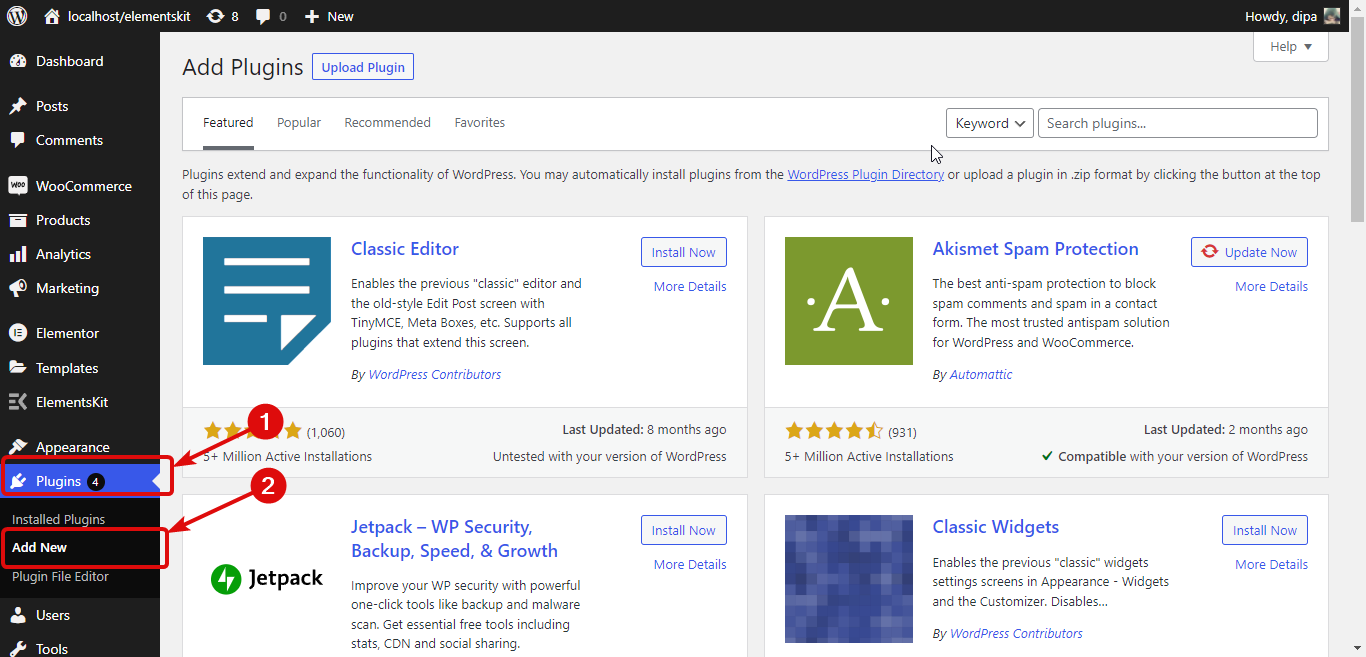Viewport: 1366px width, 657px height.
Task: Select the Elementor icon in the sidebar
Action: coord(21,332)
